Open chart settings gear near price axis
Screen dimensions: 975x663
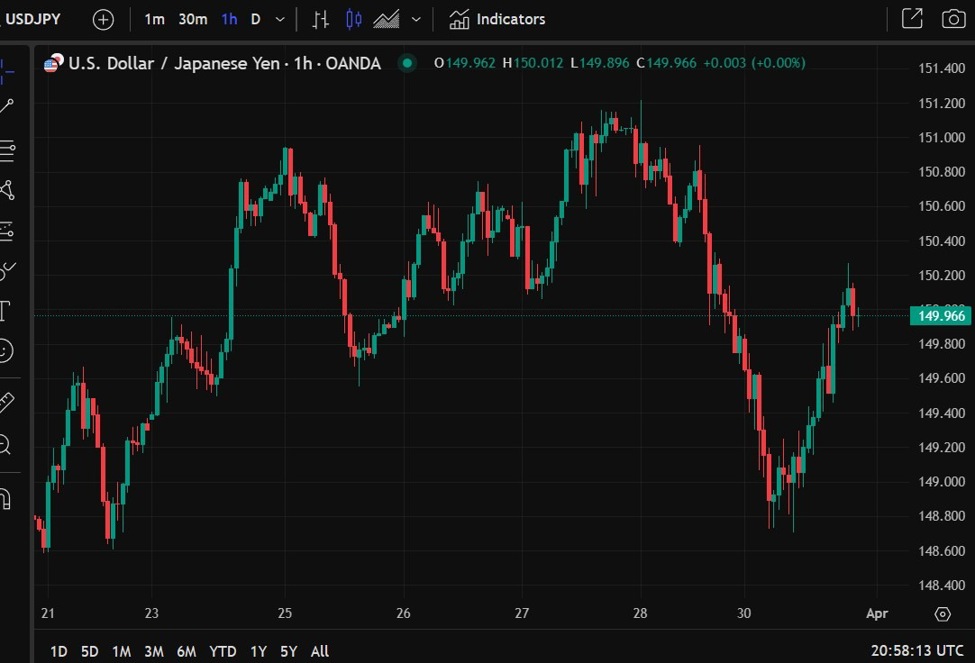click(943, 614)
